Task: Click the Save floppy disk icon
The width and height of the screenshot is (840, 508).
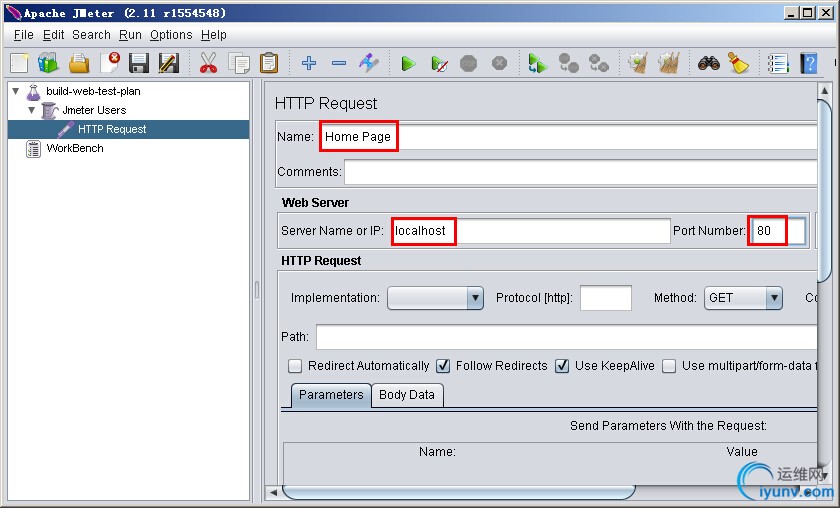Action: [139, 63]
